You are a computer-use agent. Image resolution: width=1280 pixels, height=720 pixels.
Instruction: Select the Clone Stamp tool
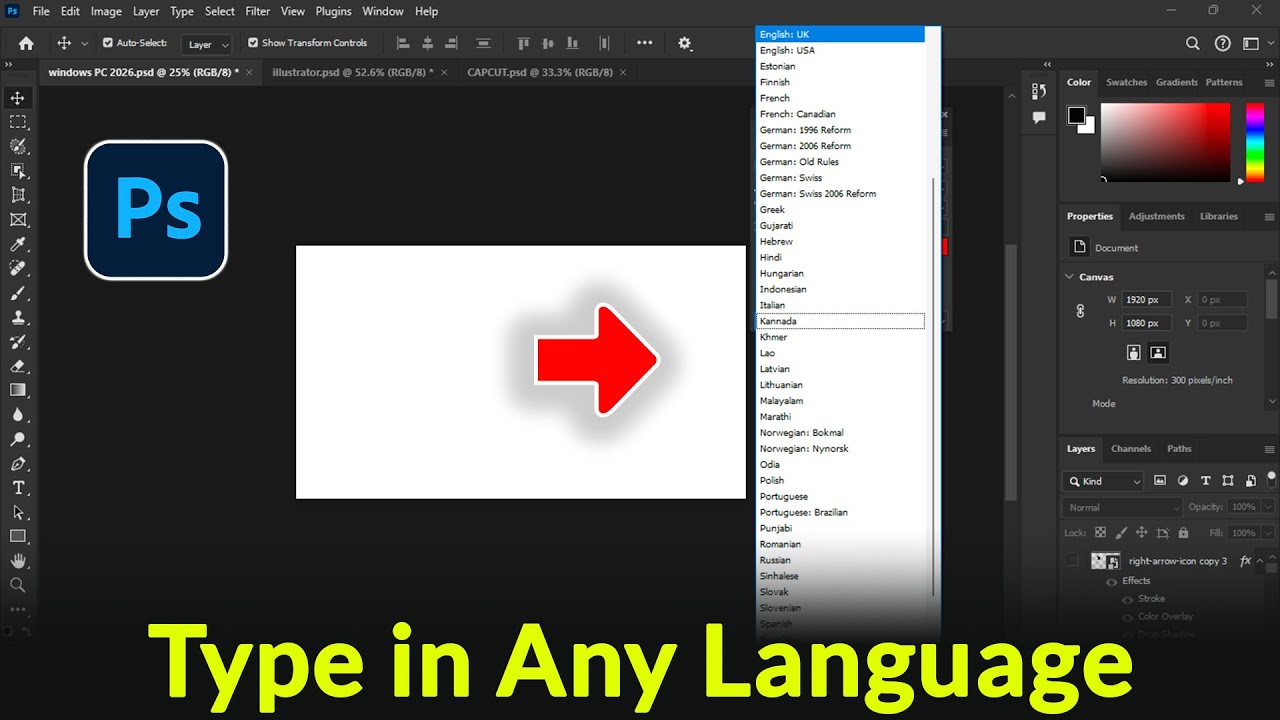[18, 317]
